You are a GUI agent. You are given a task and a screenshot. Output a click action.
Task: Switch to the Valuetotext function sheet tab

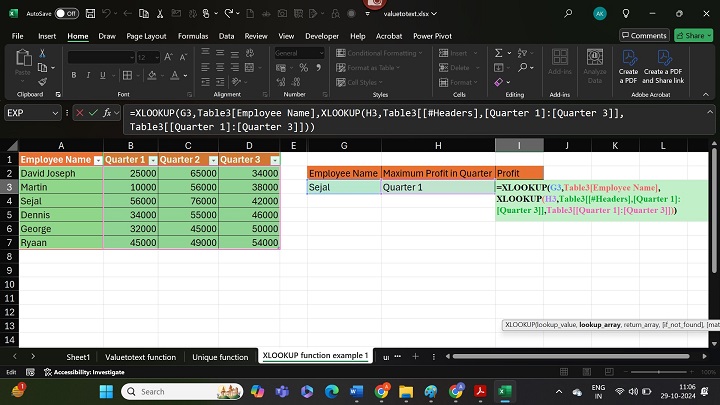coord(140,356)
